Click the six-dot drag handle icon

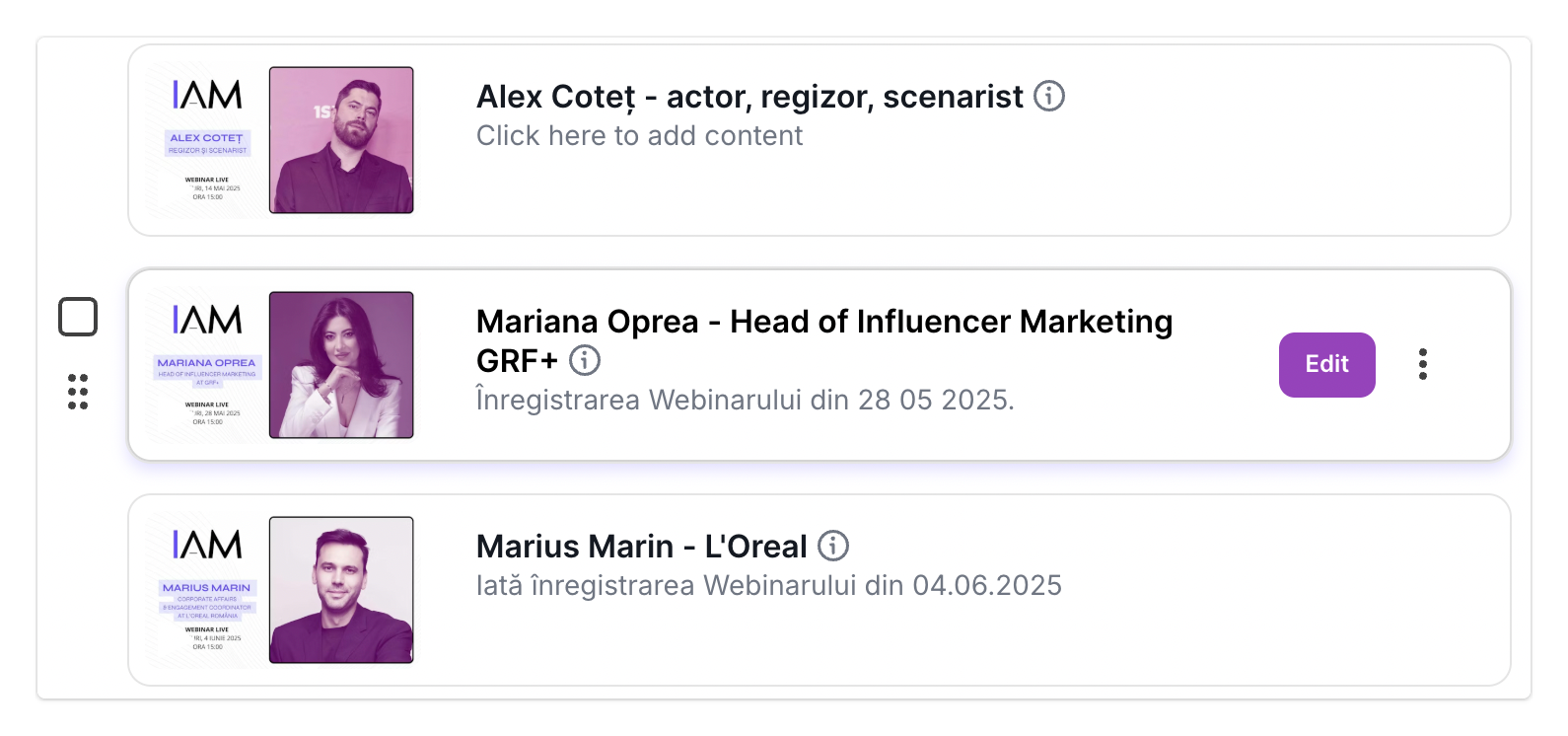coord(78,392)
